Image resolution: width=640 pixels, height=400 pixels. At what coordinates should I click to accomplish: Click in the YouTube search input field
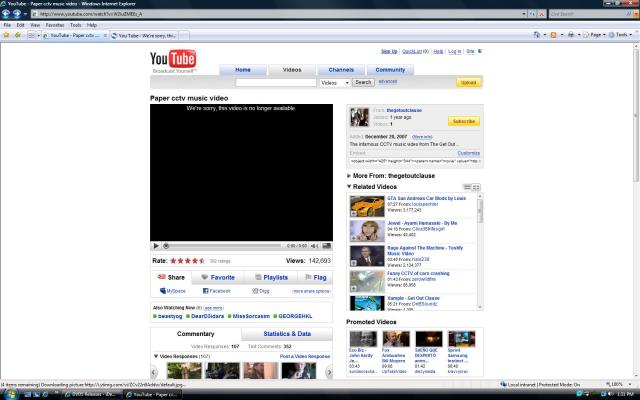(276, 82)
